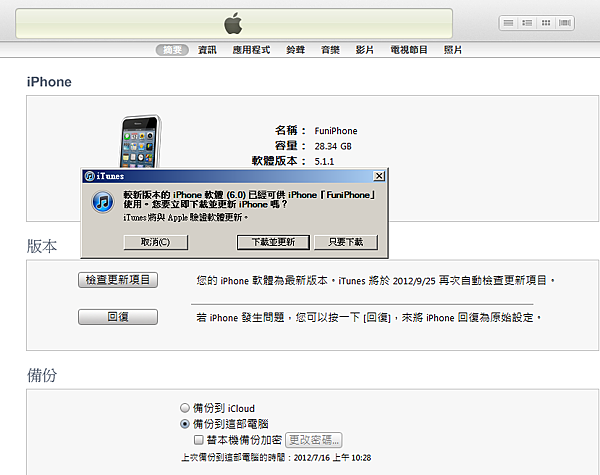The image size is (600, 475).
Task: Click the capacity value 28.34 GB
Action: (x=333, y=146)
